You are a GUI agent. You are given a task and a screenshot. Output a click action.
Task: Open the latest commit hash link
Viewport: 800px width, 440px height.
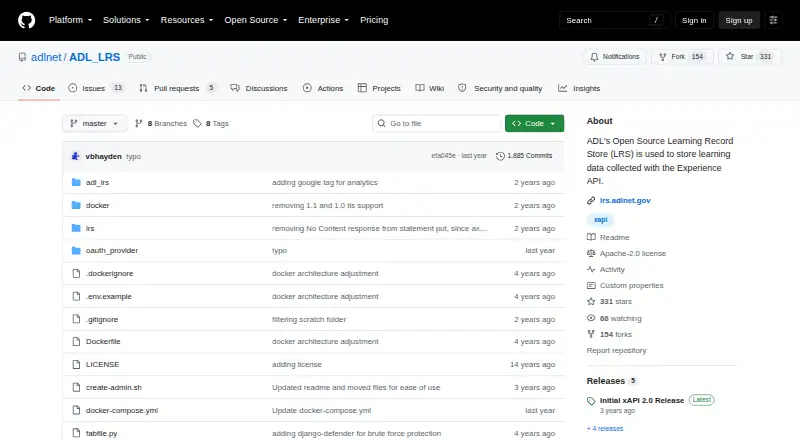443,156
